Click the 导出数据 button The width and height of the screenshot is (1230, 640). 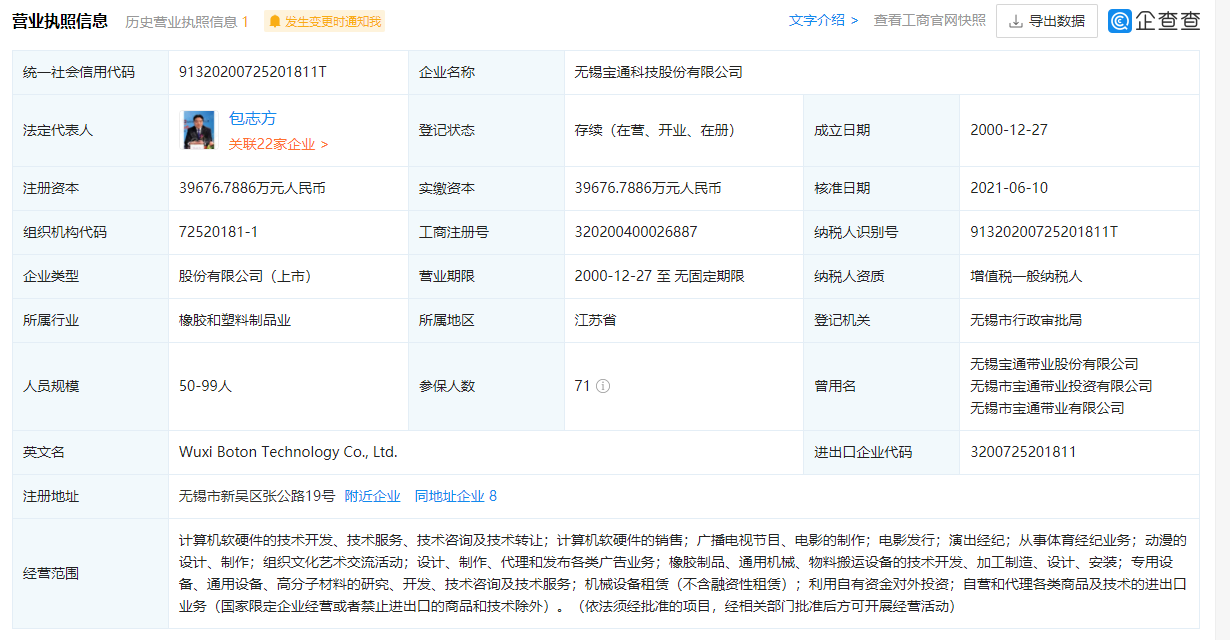[1046, 21]
